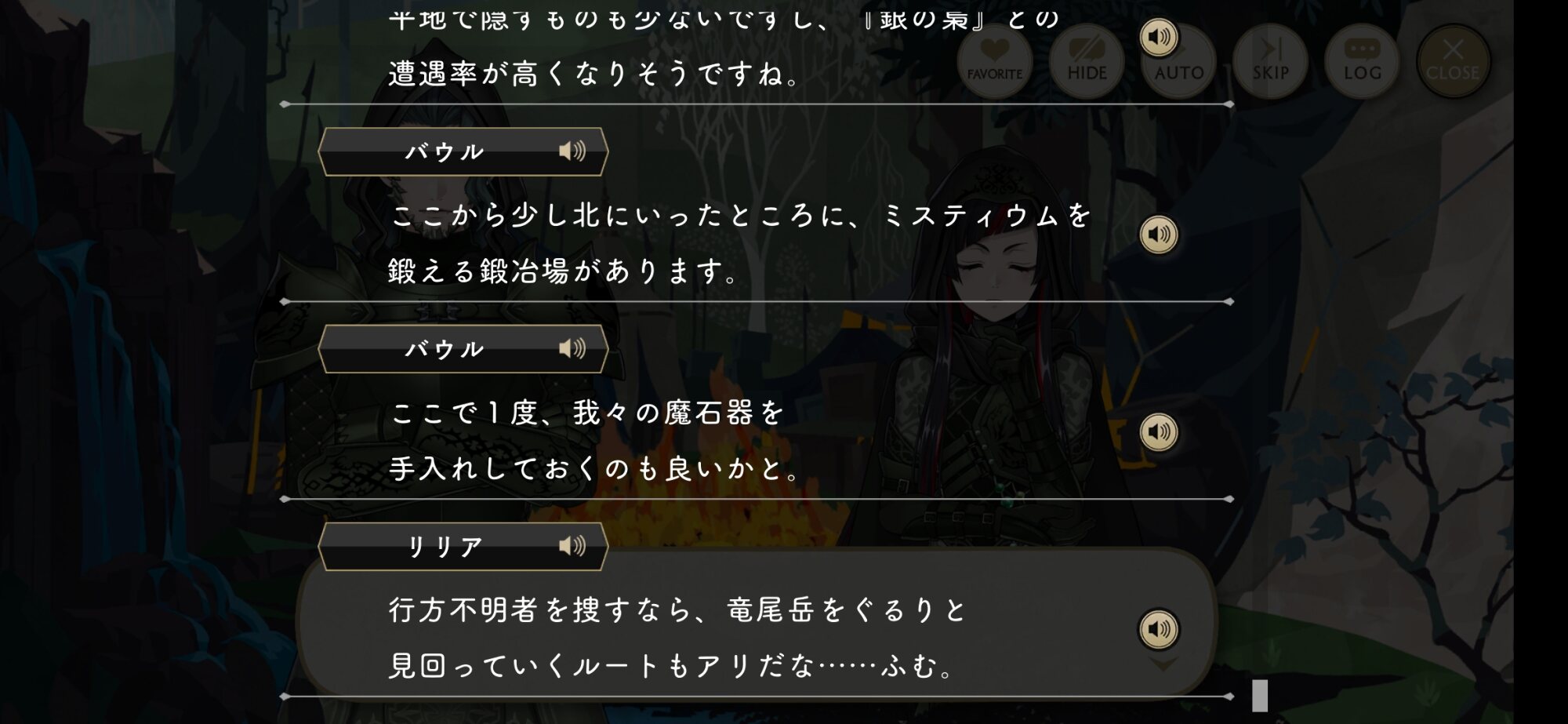Select the リリア name label
This screenshot has width=1568, height=724.
tap(445, 547)
